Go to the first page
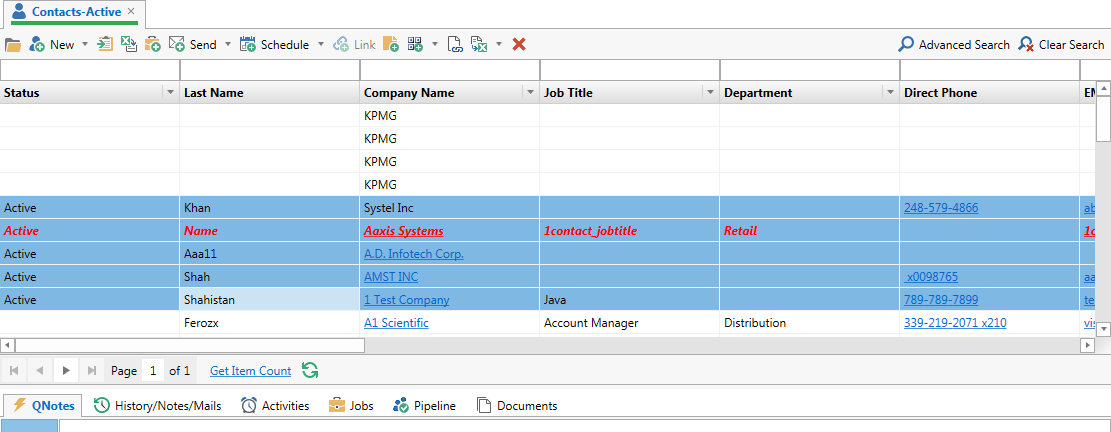1111x432 pixels. click(x=14, y=370)
